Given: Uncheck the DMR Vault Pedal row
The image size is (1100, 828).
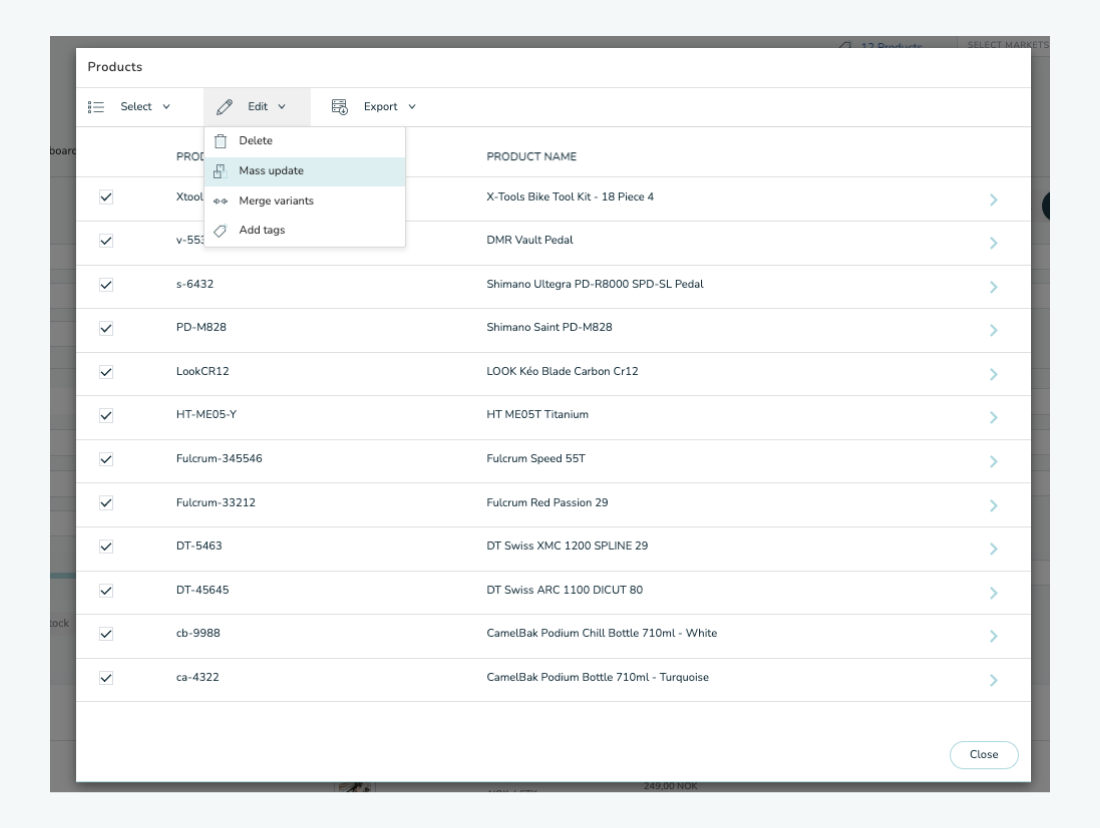Looking at the screenshot, I should tap(106, 241).
